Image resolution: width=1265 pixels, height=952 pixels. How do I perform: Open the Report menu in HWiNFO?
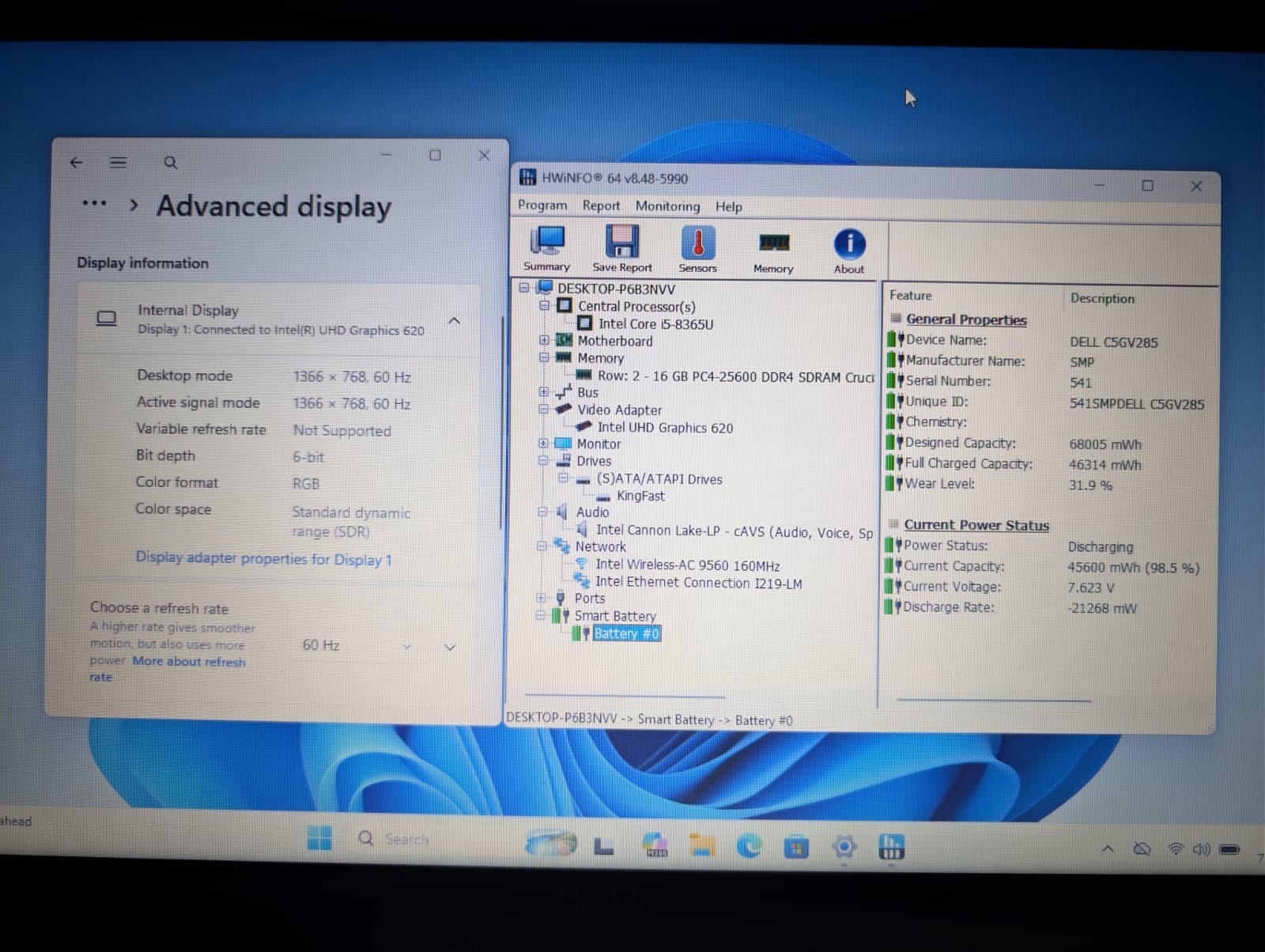601,206
